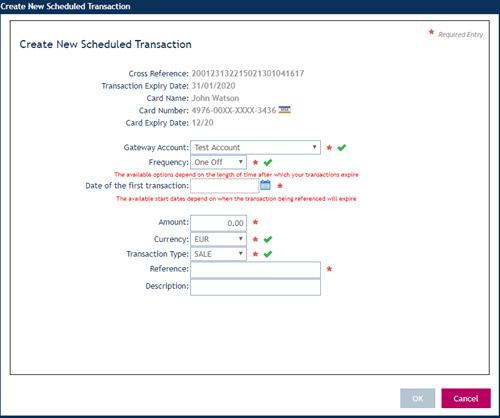Click the Required Entry legend asterisk
Screen dimensions: 500x418
[x=431, y=32]
